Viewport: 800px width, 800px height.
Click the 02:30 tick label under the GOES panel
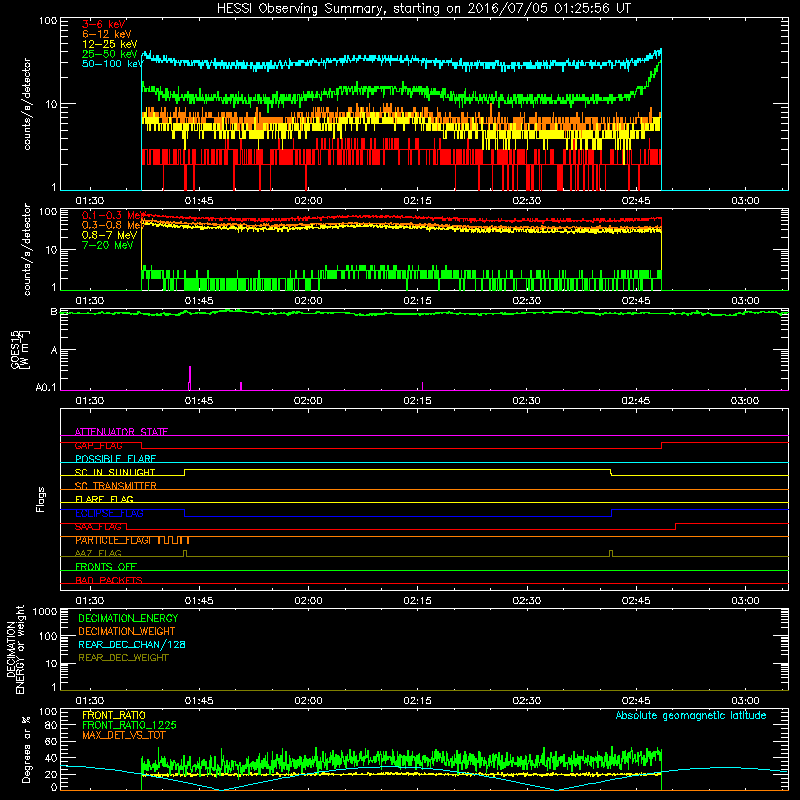pyautogui.click(x=527, y=401)
